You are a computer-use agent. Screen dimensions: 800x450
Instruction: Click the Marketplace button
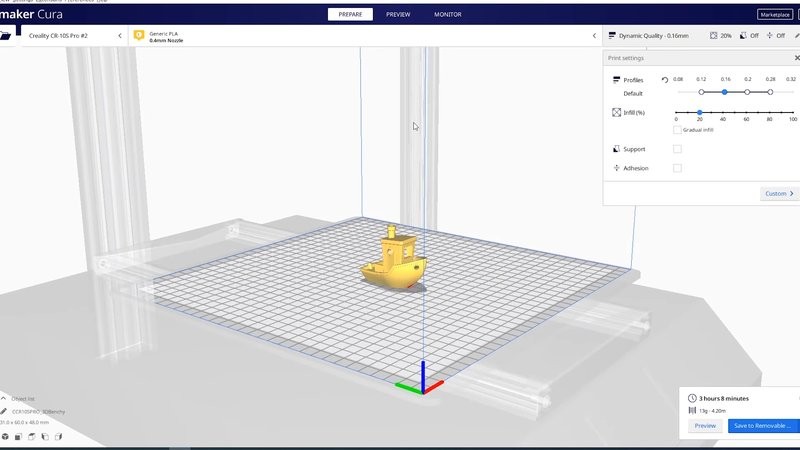[x=773, y=15]
